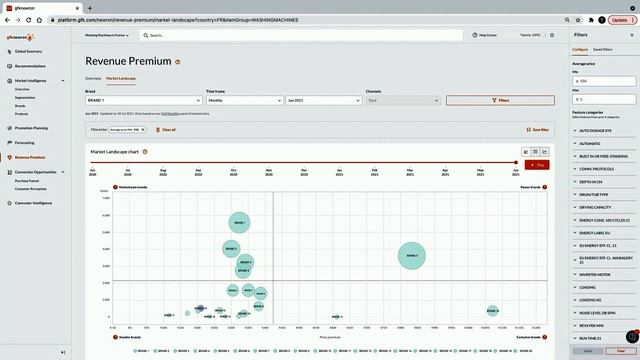Open Global Summary from the sidebar
640x360 pixels.
pyautogui.click(x=28, y=51)
